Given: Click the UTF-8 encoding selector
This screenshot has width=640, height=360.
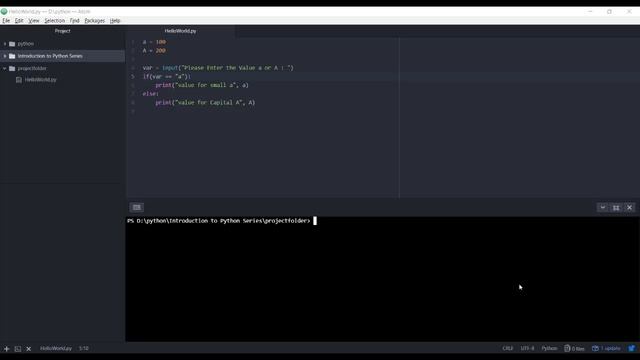Looking at the screenshot, I should tap(527, 348).
